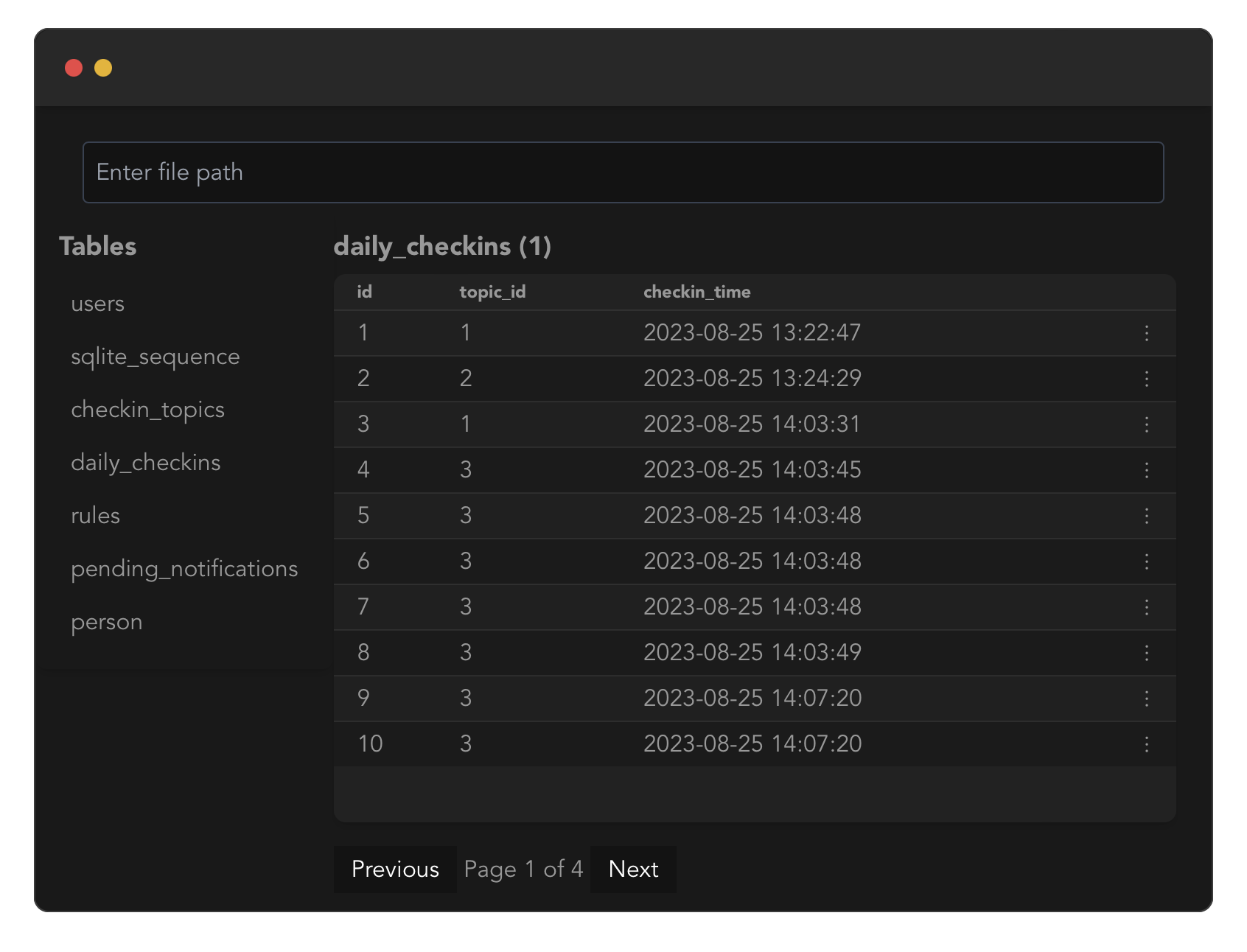Open the sqlite_sequence table
This screenshot has width=1247, height=952.
156,357
